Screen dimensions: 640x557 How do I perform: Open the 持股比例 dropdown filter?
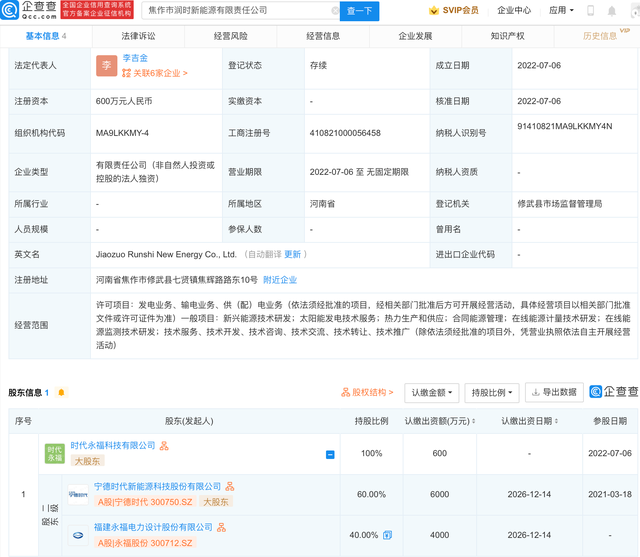(492, 393)
